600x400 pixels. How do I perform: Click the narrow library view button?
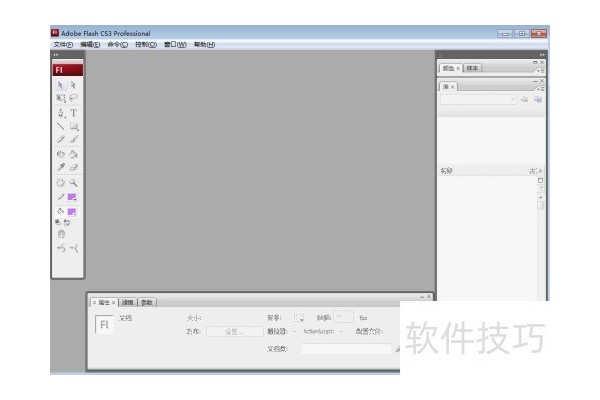(x=540, y=189)
